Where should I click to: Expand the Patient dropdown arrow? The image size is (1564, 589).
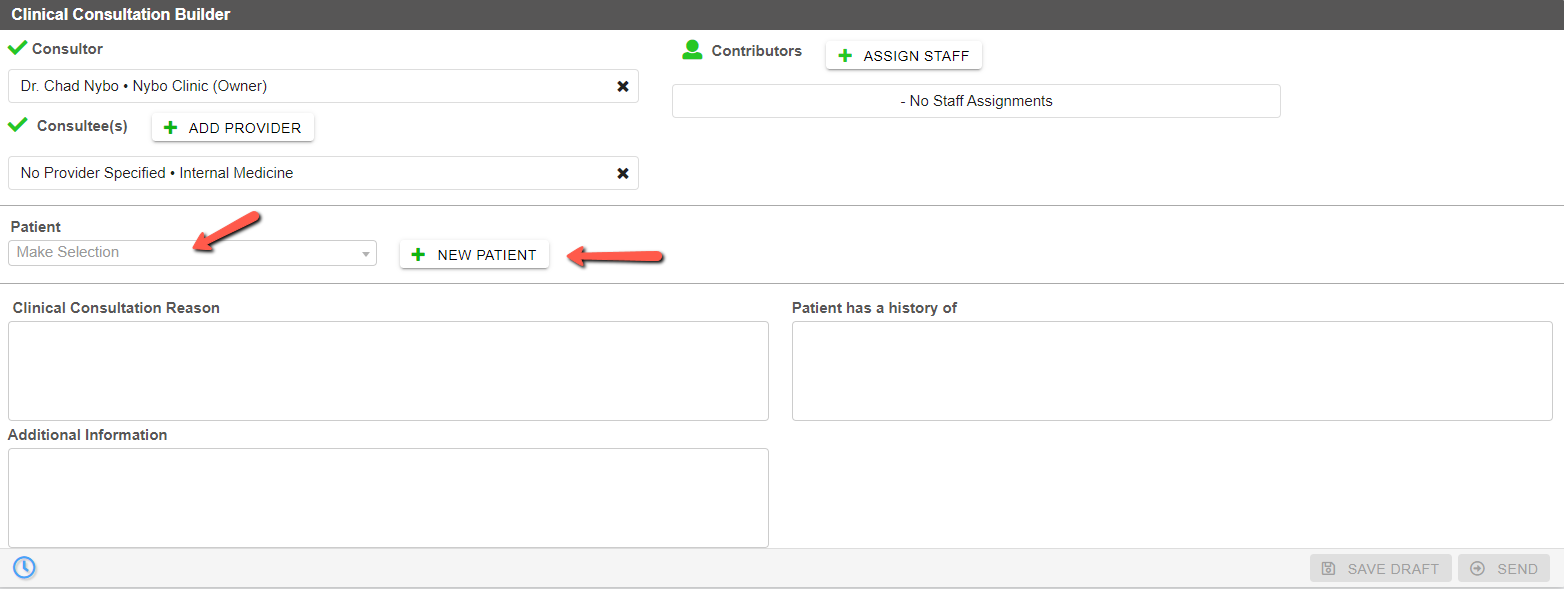point(366,254)
